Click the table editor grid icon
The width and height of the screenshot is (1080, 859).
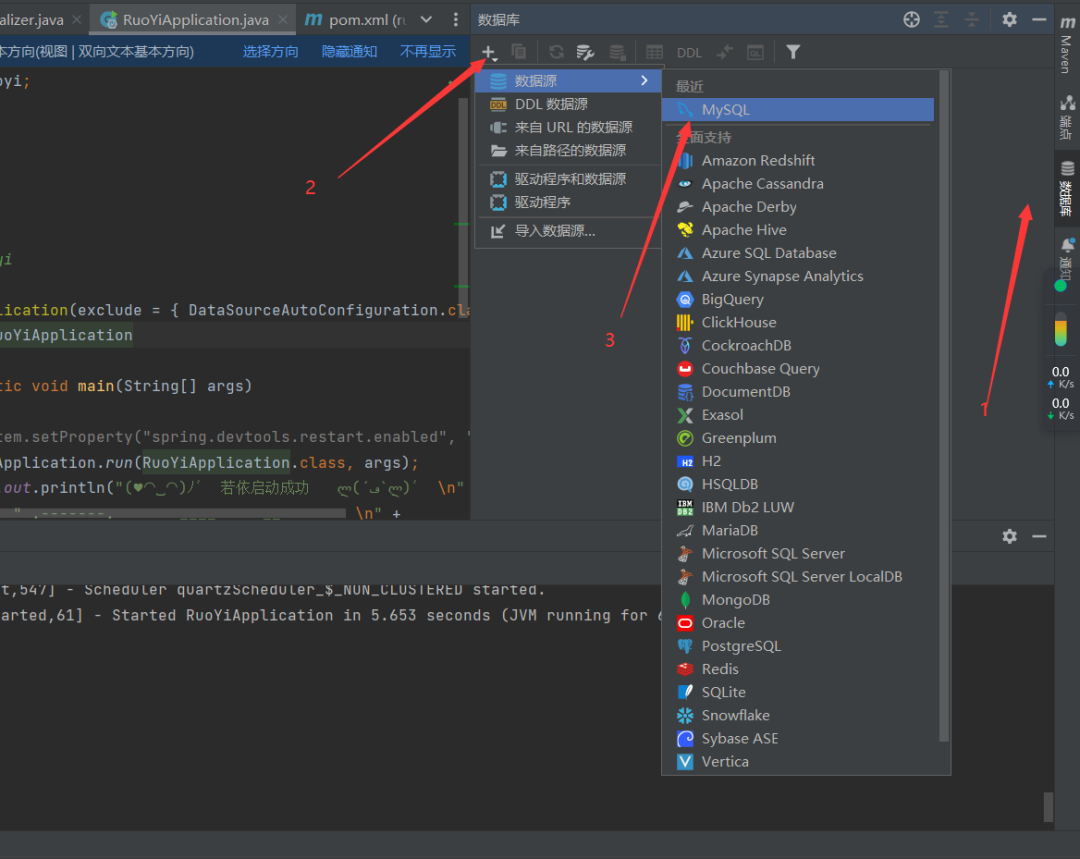tap(654, 52)
